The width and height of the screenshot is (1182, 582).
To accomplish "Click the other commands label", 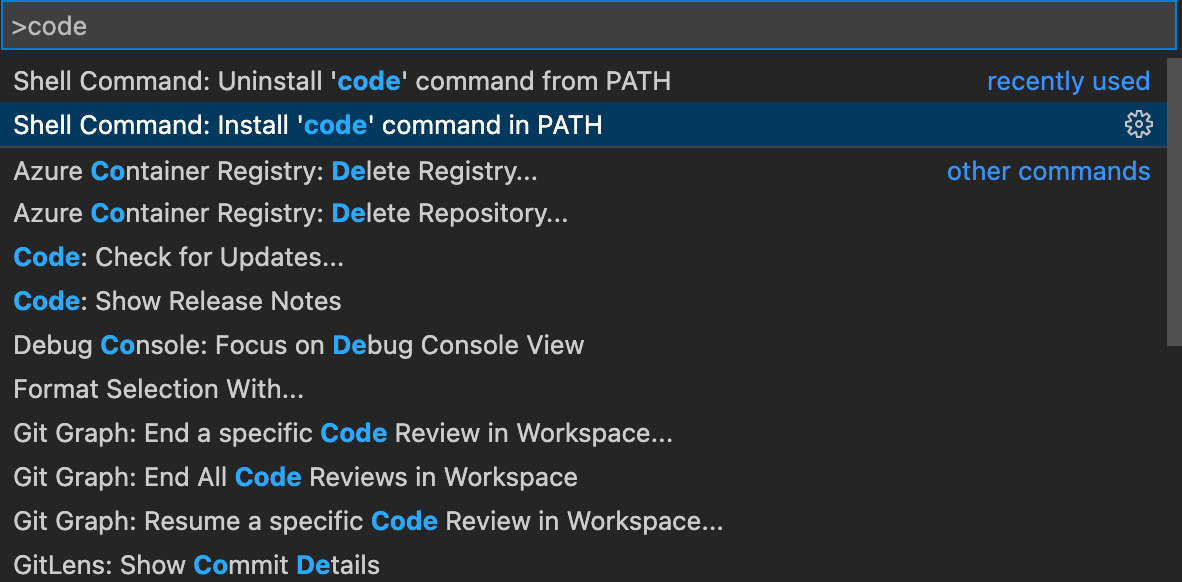I will [1048, 170].
